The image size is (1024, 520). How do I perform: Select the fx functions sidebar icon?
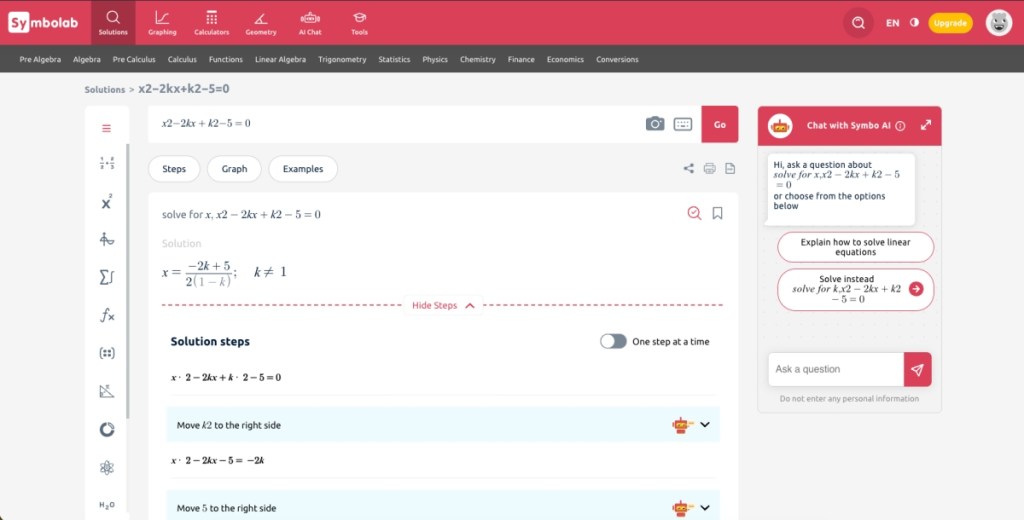click(106, 316)
